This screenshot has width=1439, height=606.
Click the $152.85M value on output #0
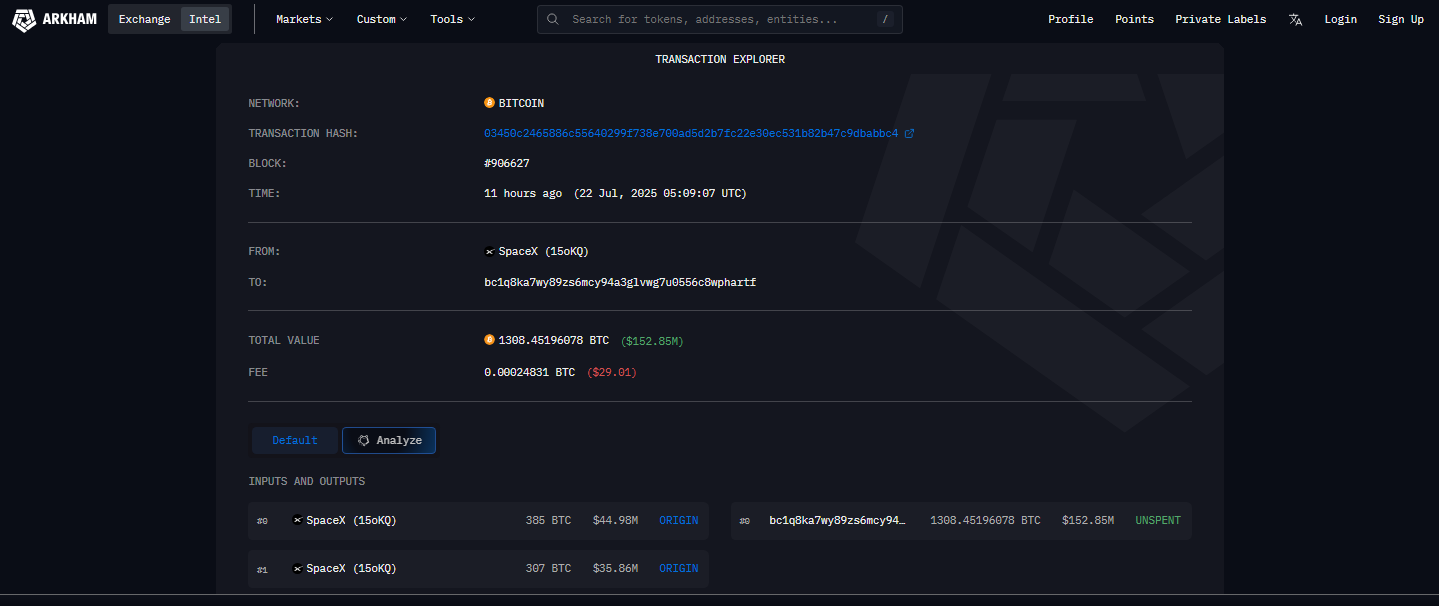pos(1088,520)
